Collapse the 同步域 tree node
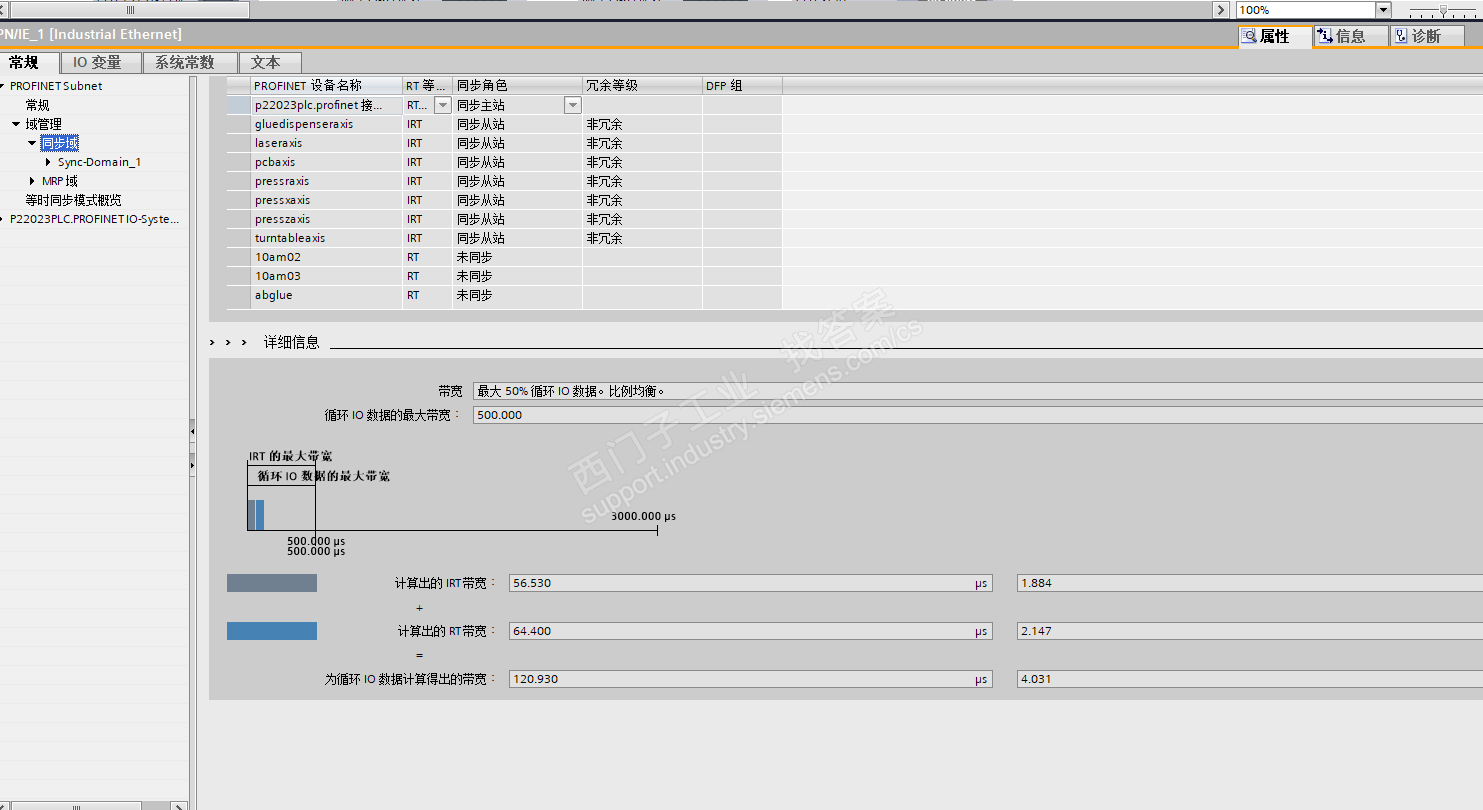The image size is (1483, 810). (32, 143)
